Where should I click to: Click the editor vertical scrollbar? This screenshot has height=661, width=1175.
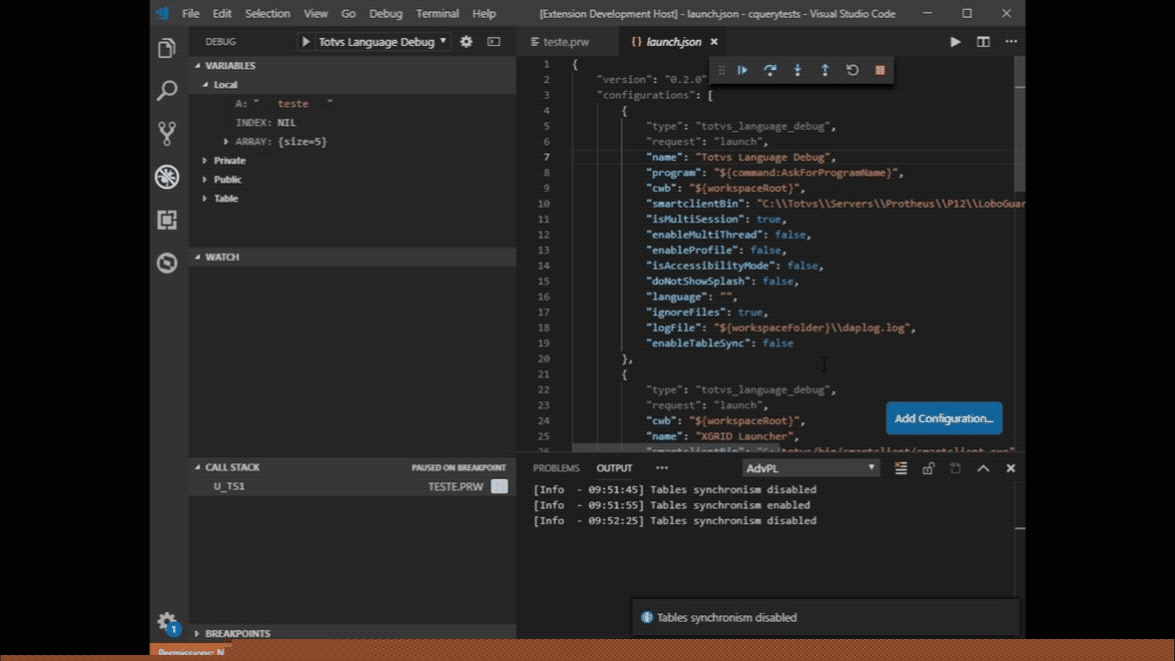1020,124
